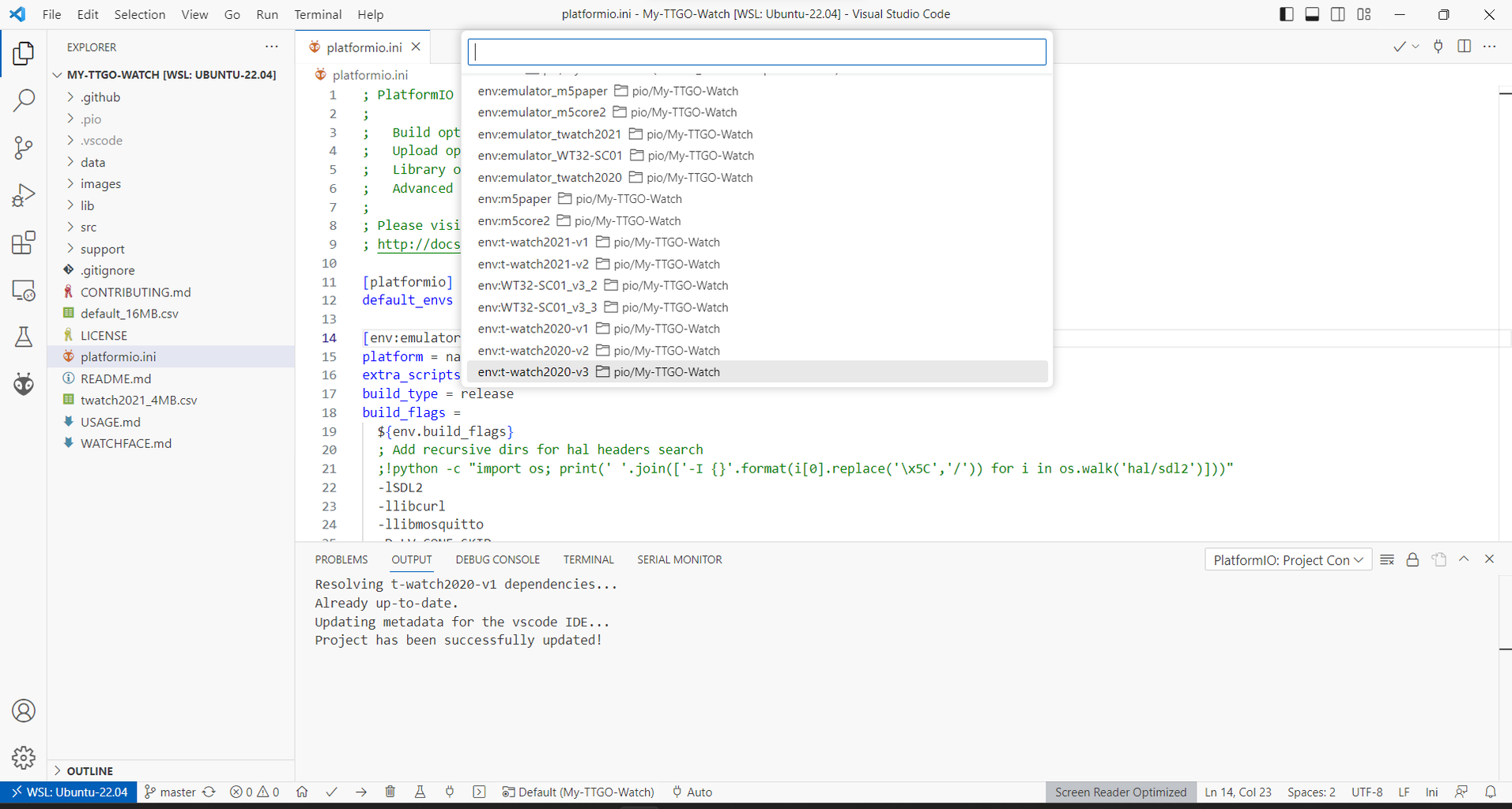1512x809 pixels.
Task: Open the Run and Debug view
Action: pyautogui.click(x=24, y=195)
